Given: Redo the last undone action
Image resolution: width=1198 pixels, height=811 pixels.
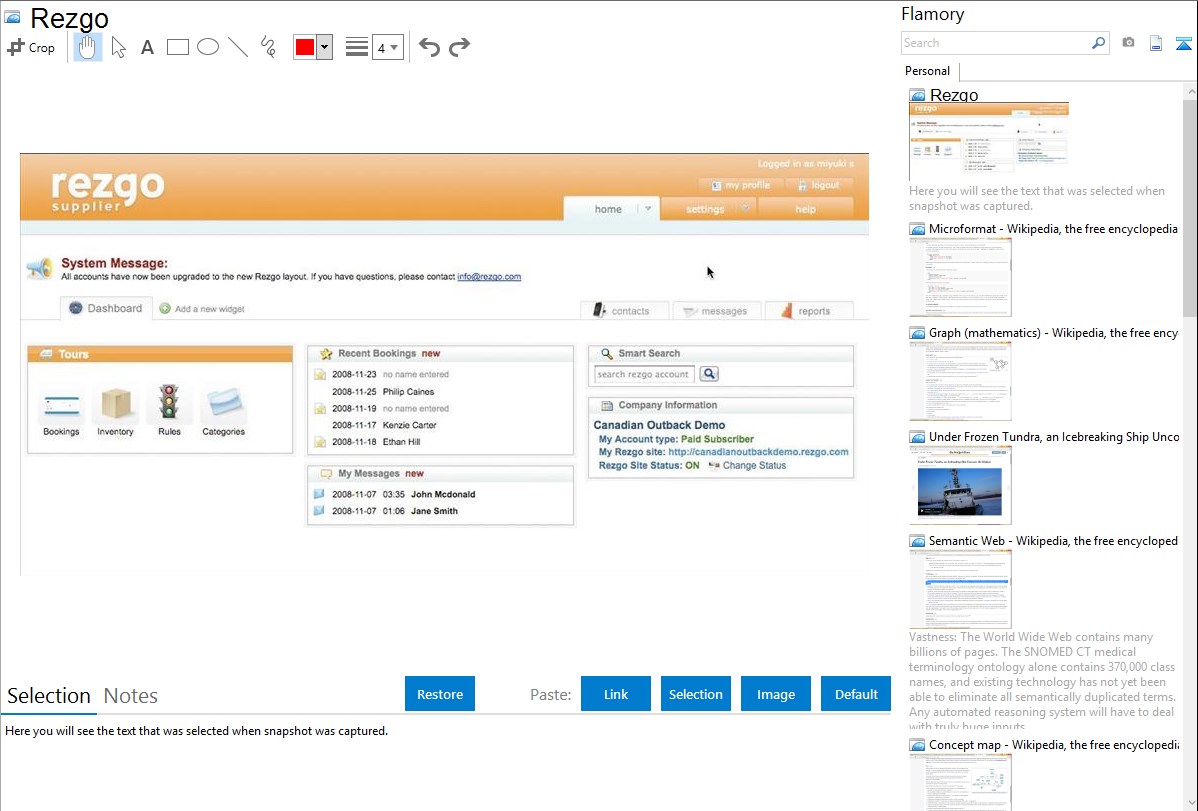Looking at the screenshot, I should click(x=459, y=47).
